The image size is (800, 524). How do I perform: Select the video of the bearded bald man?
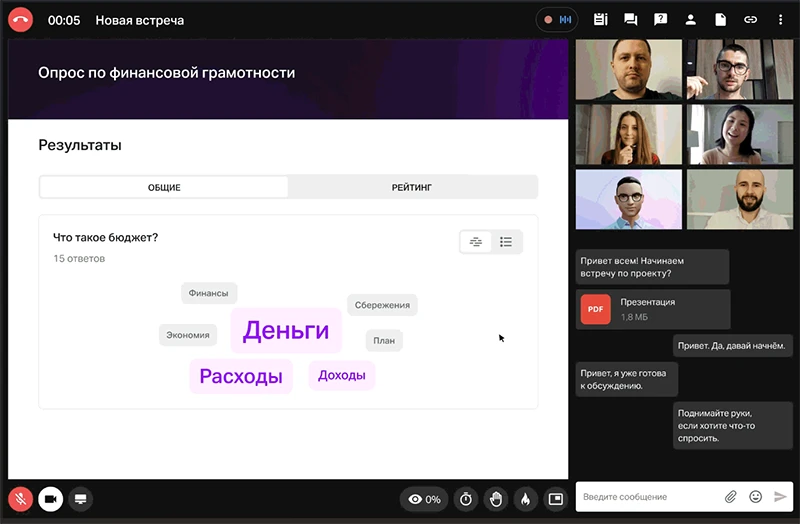[x=740, y=199]
